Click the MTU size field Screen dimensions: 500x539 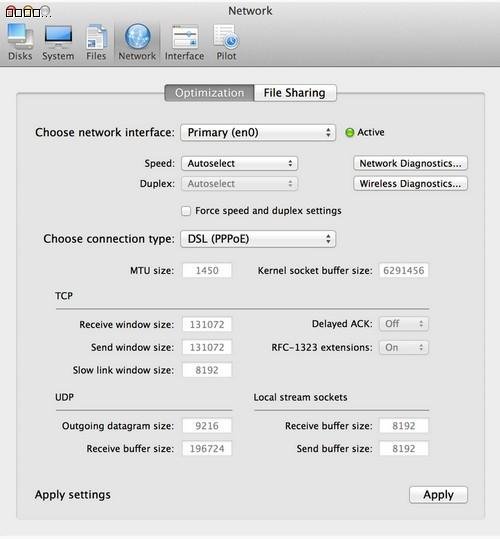click(x=207, y=271)
